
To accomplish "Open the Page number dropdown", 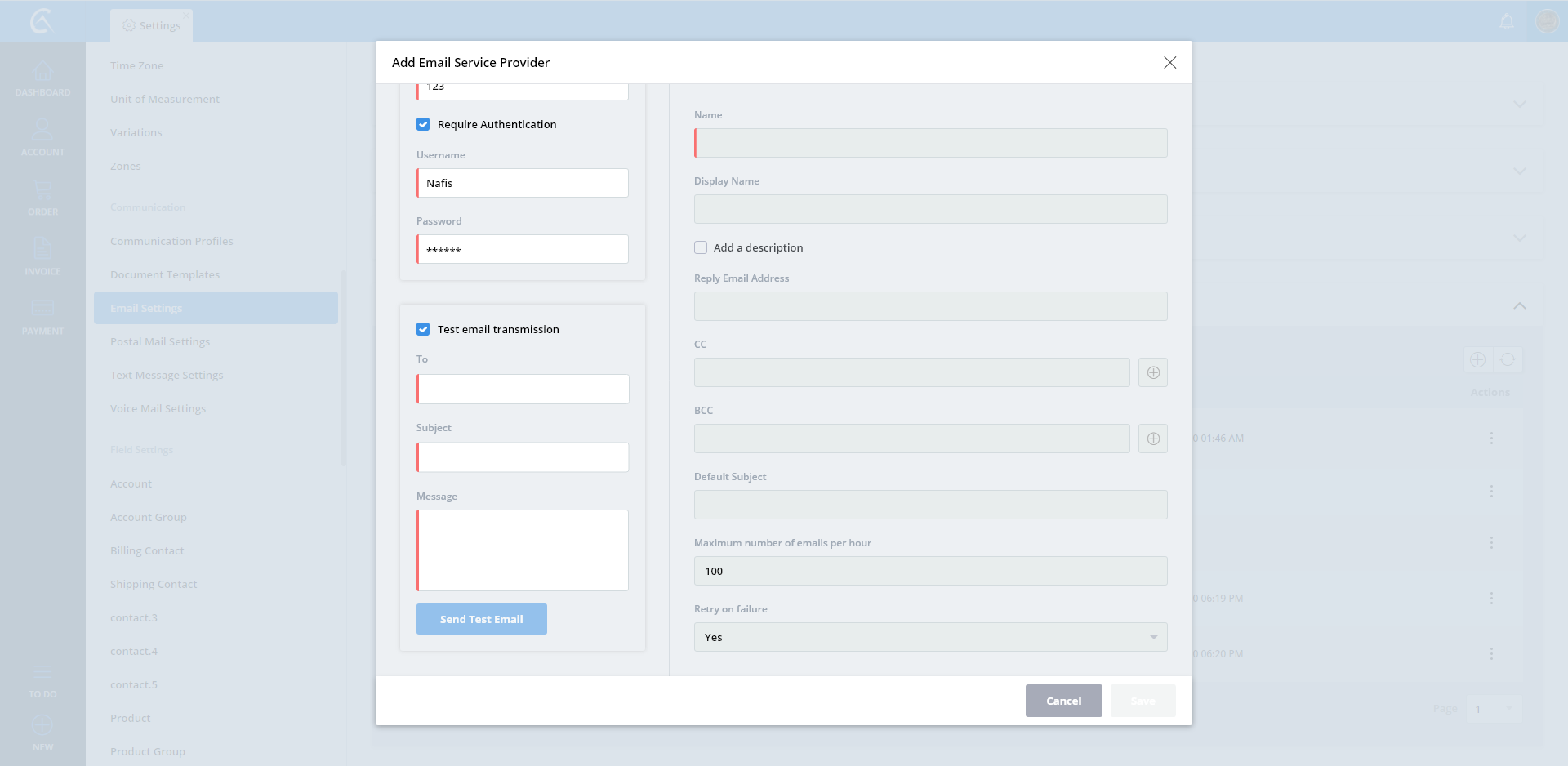I will (x=1494, y=709).
